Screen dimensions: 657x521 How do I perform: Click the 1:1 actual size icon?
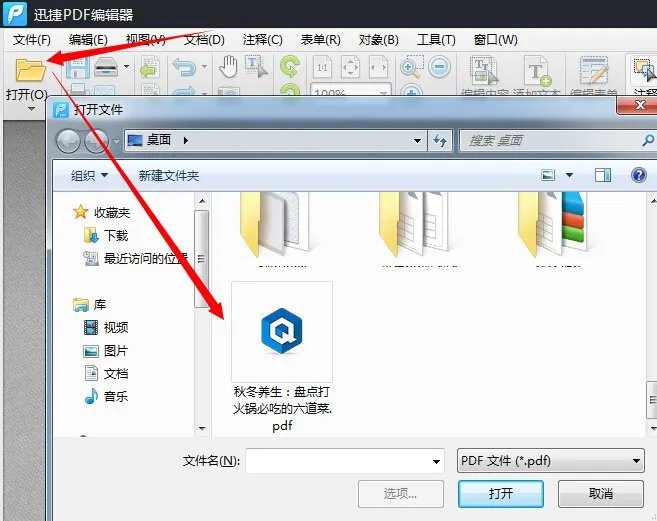tap(322, 67)
